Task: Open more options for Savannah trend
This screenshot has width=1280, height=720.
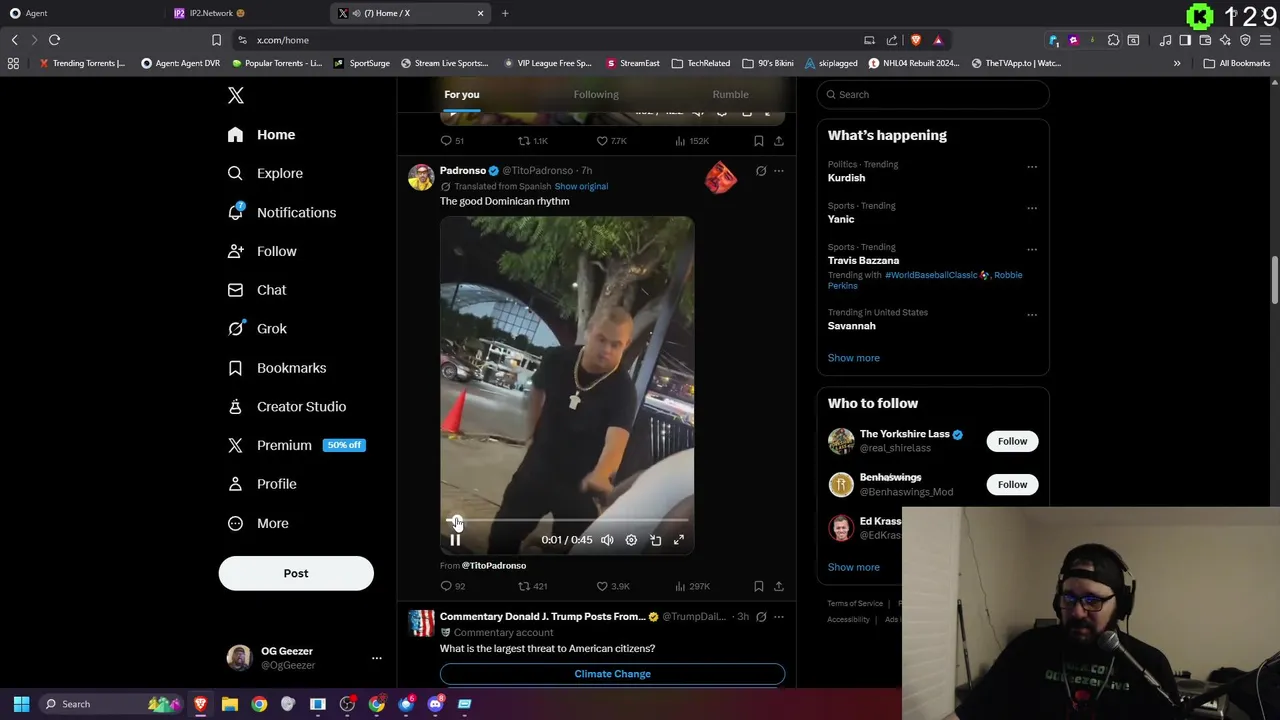Action: tap(1032, 315)
